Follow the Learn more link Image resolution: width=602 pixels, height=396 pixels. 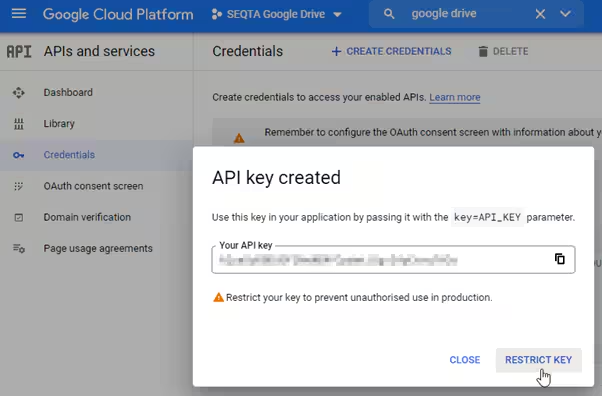455,97
